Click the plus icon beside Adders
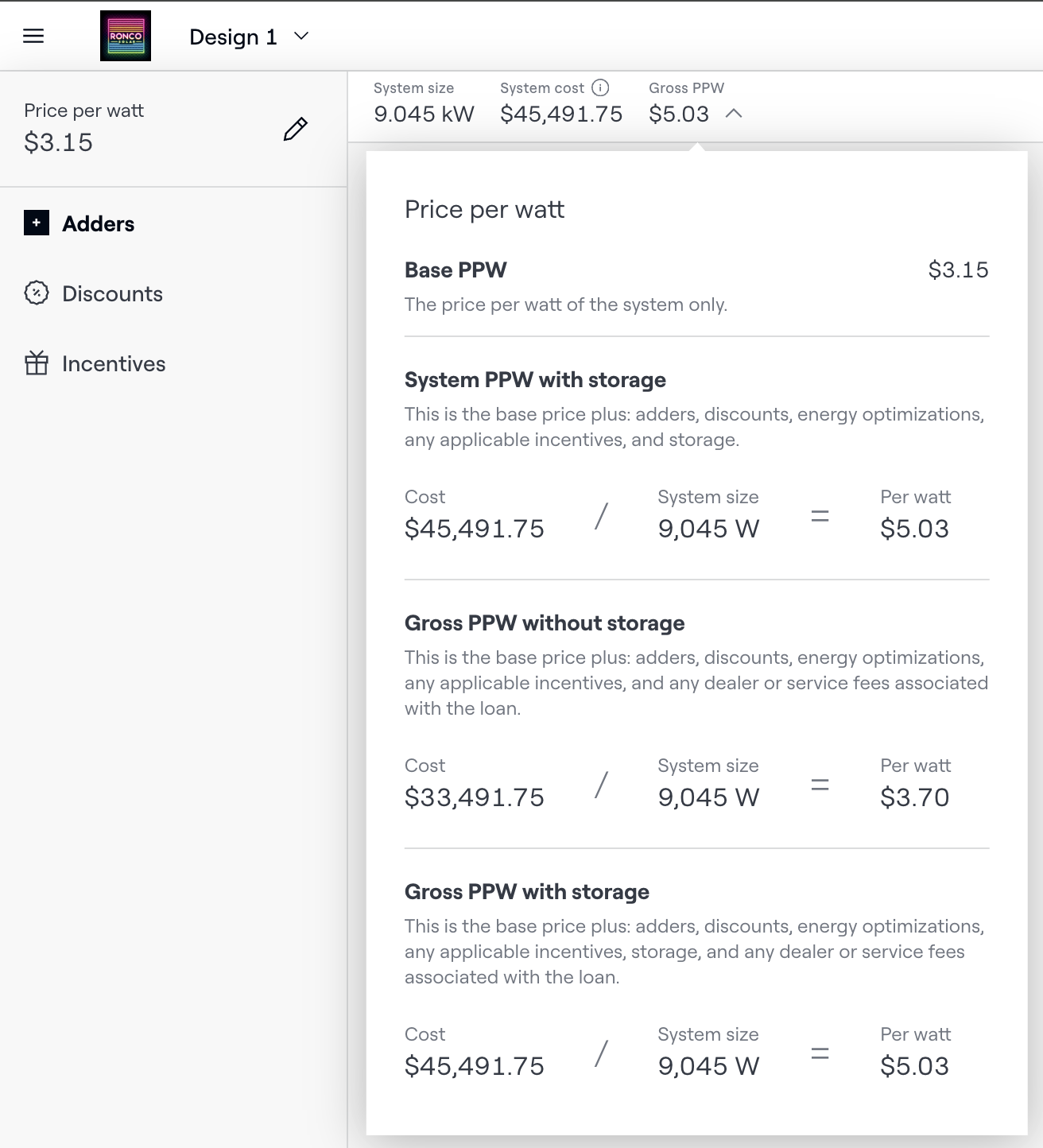This screenshot has height=1148, width=1043. click(x=37, y=223)
